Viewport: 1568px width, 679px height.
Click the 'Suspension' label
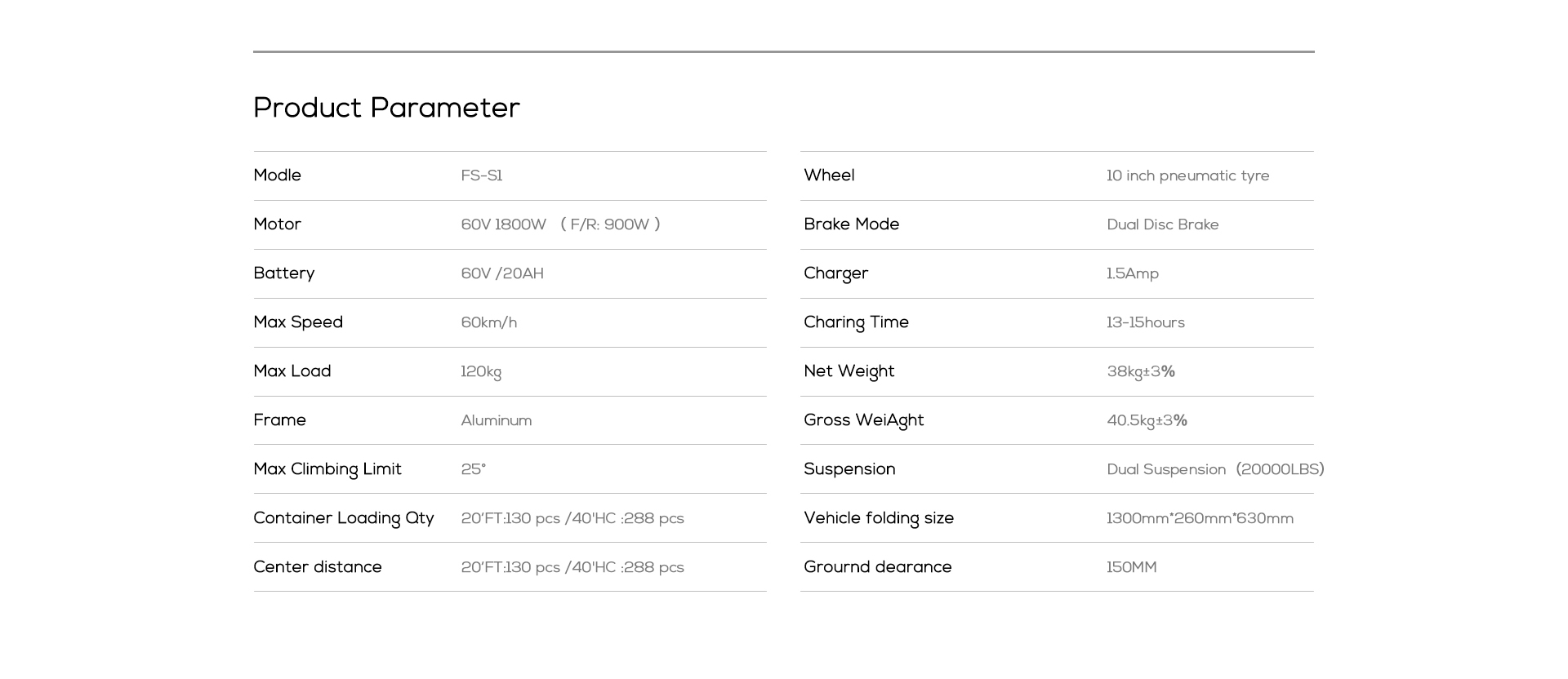(849, 469)
